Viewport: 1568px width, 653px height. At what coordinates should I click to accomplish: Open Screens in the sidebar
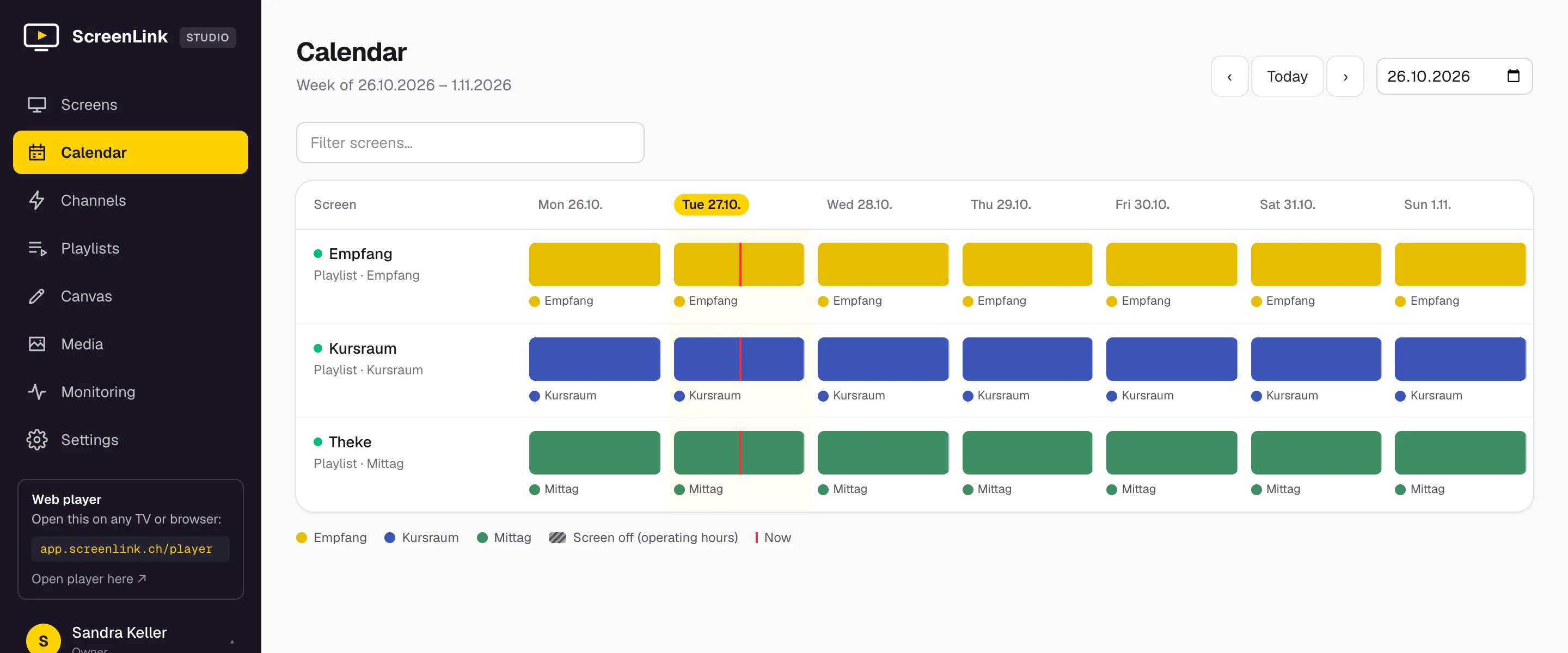tap(130, 104)
